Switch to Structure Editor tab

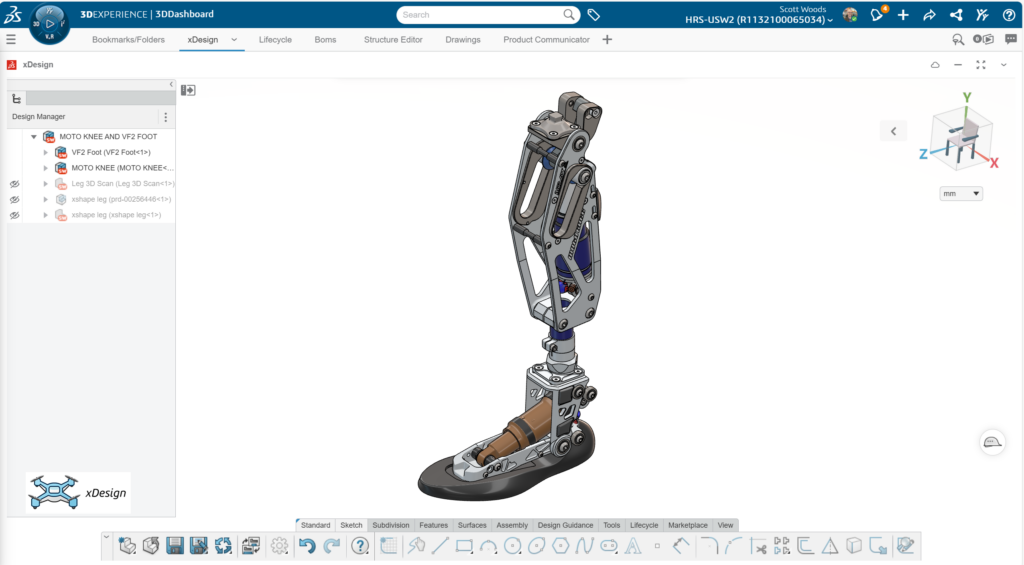(x=393, y=40)
